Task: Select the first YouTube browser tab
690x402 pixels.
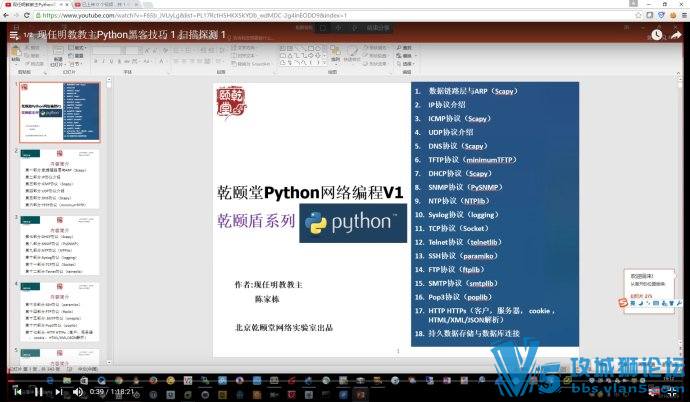Action: (x=34, y=4)
